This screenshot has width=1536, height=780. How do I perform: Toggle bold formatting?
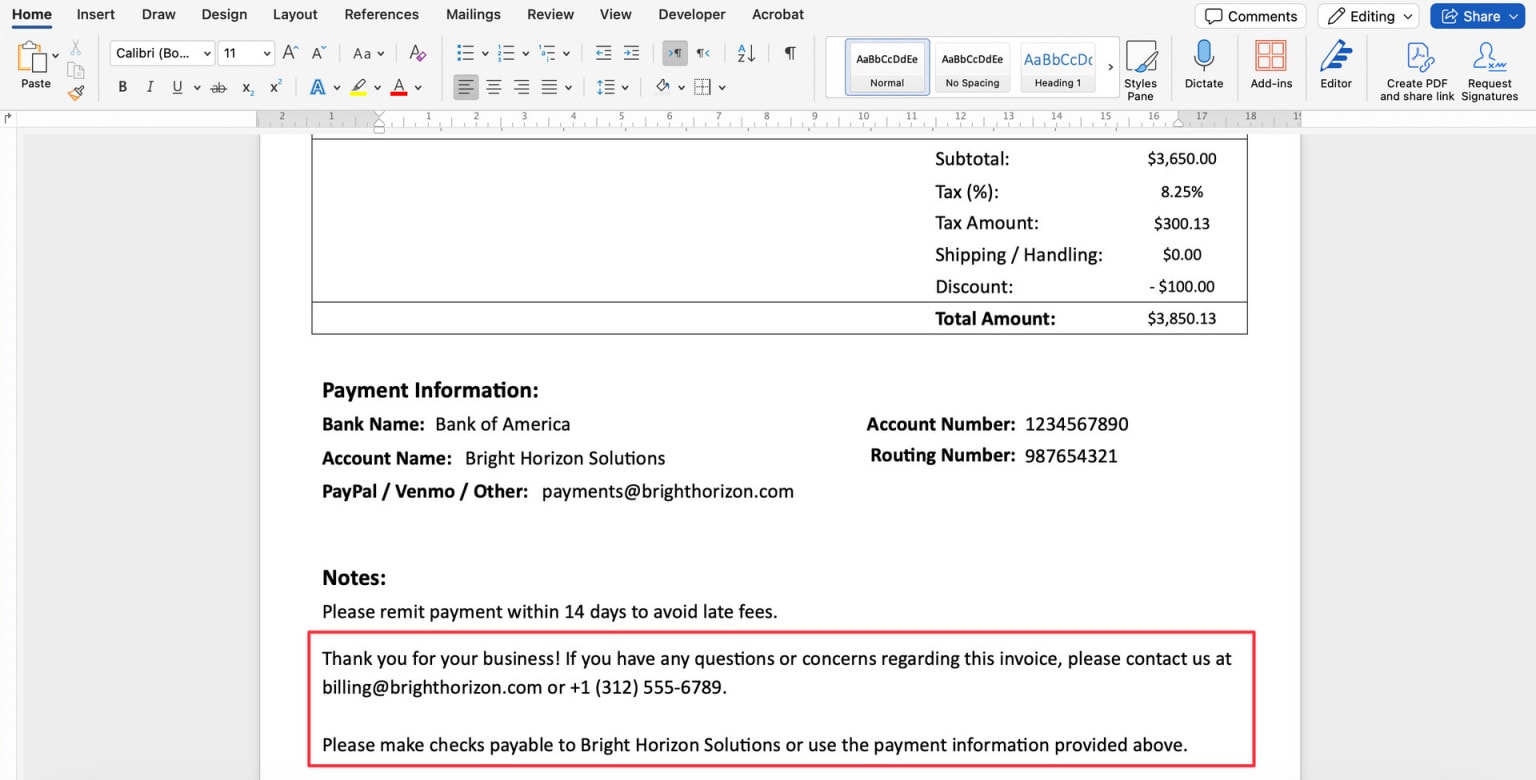(x=122, y=87)
